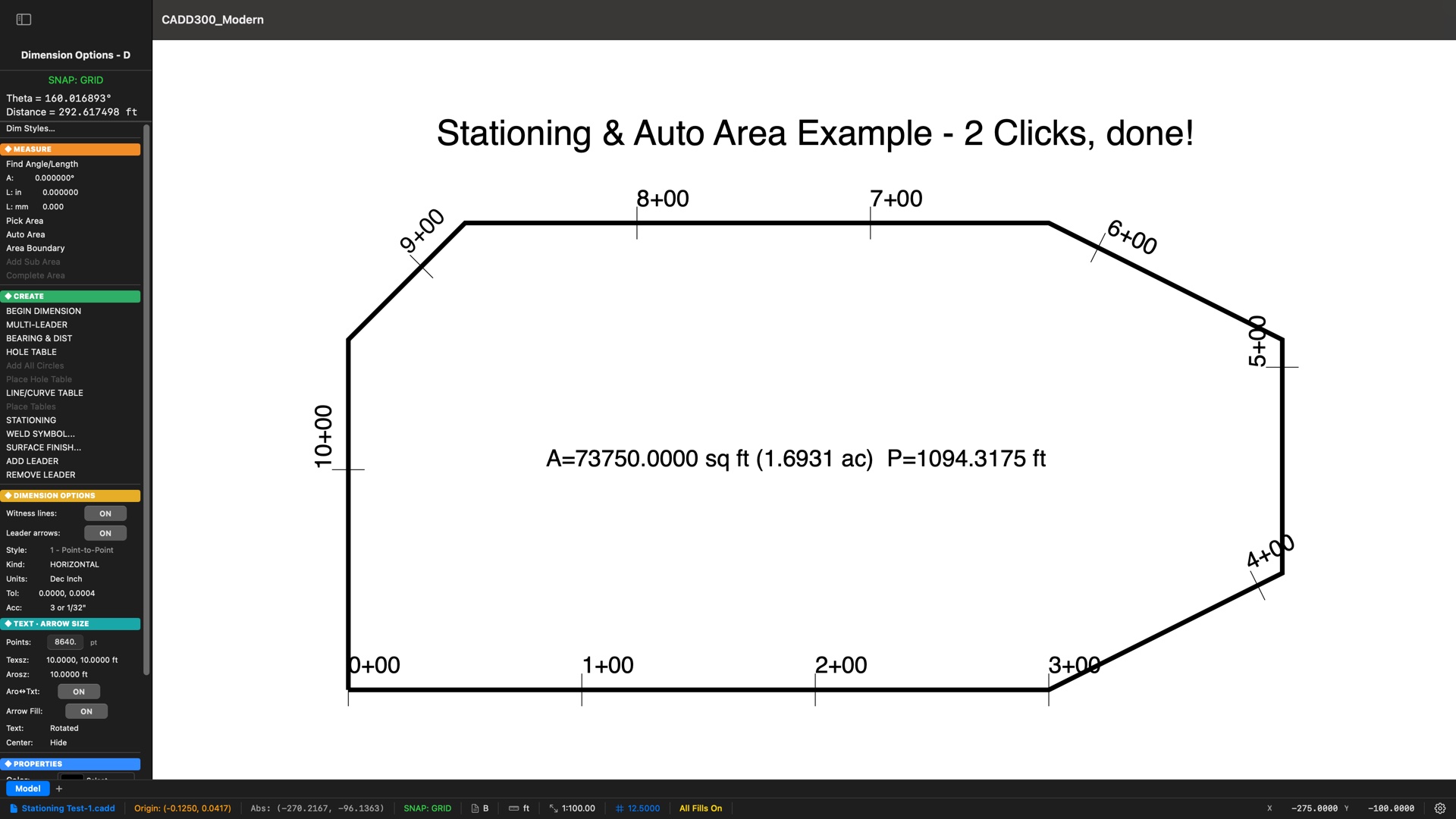Click the Texsz value 10.0000, 10.0000 ft
The width and height of the screenshot is (1456, 819).
click(x=82, y=661)
